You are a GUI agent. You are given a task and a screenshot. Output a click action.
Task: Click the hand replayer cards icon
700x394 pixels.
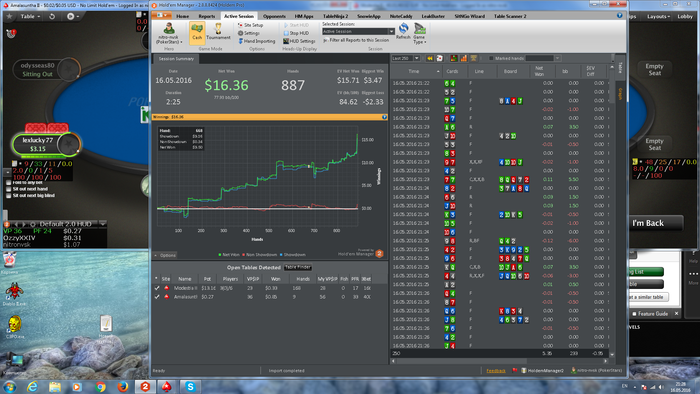pos(439,58)
